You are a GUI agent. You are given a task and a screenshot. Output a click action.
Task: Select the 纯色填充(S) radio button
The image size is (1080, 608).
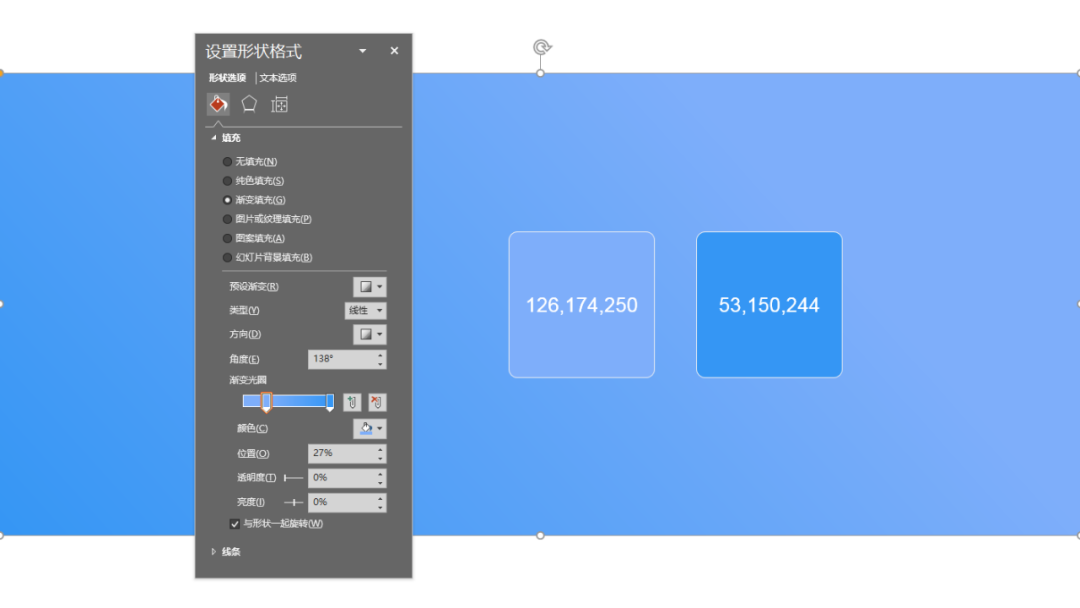click(x=227, y=181)
